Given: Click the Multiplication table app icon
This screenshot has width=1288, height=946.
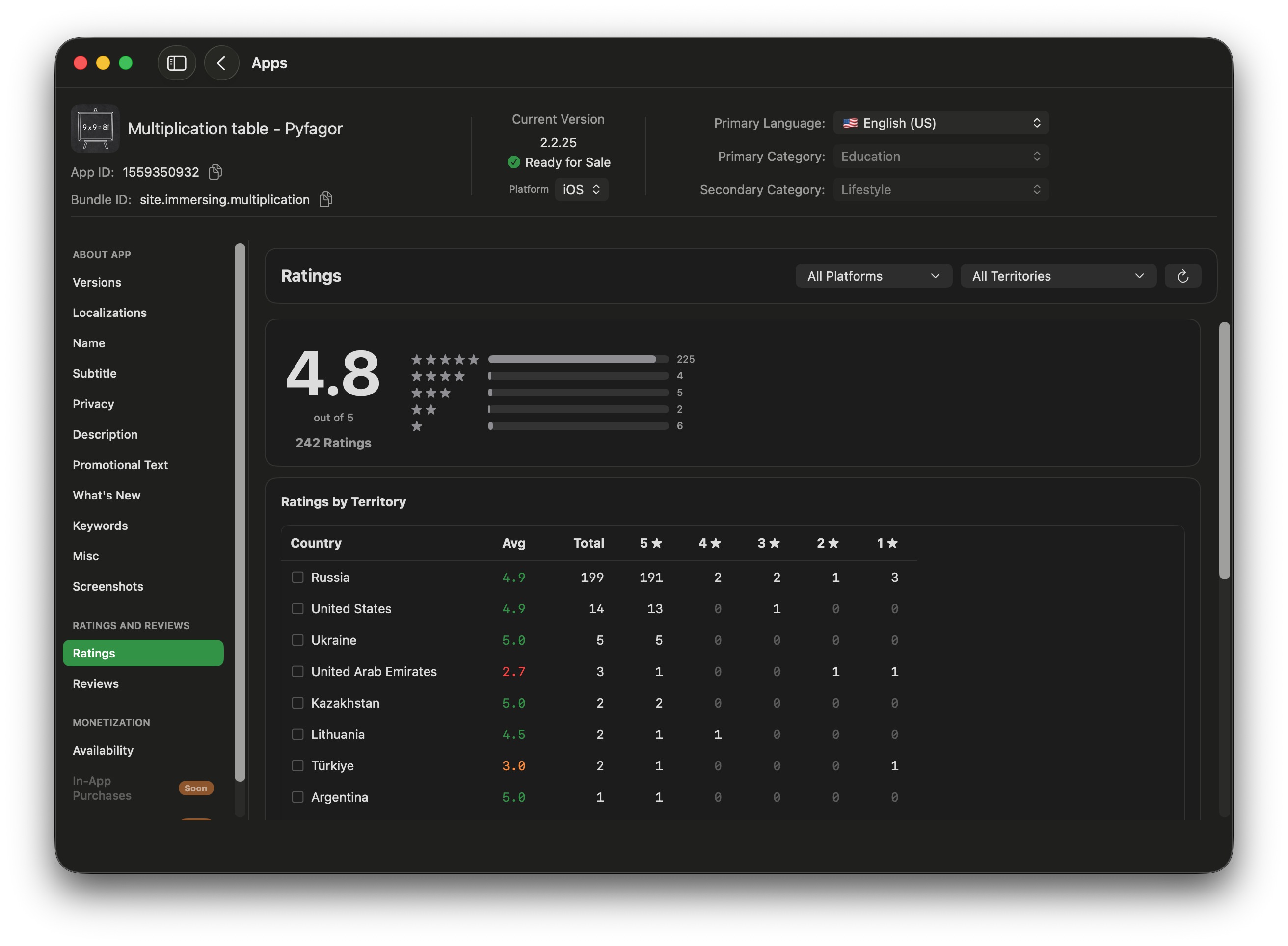Looking at the screenshot, I should point(95,128).
